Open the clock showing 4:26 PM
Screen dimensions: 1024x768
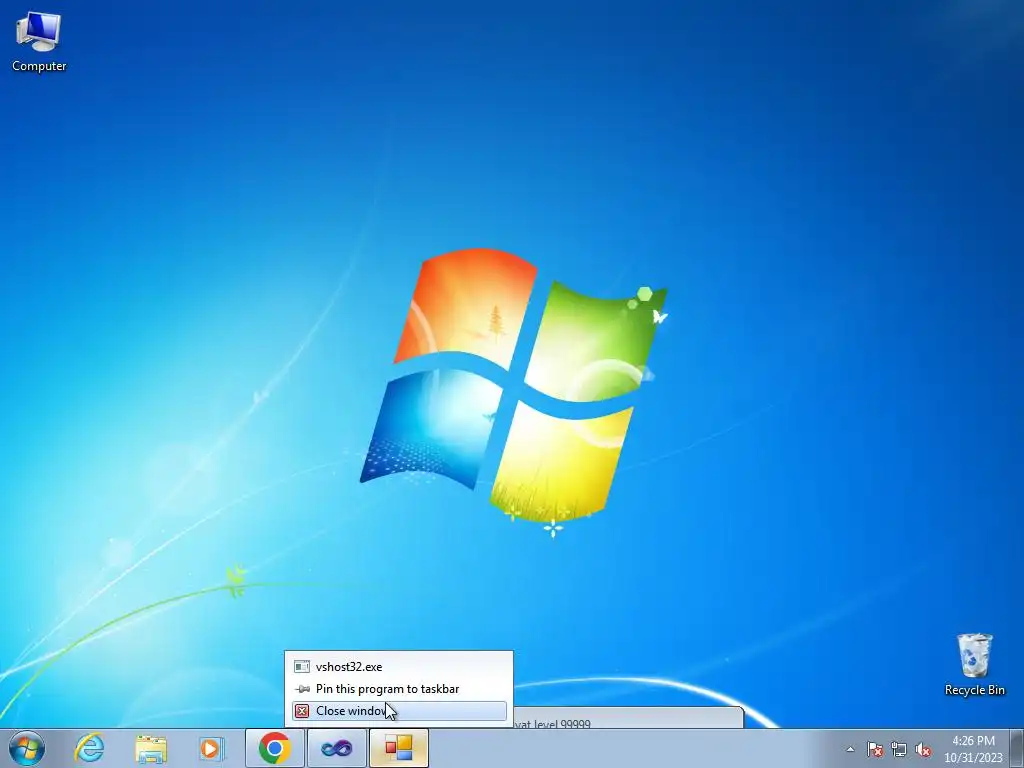click(973, 749)
